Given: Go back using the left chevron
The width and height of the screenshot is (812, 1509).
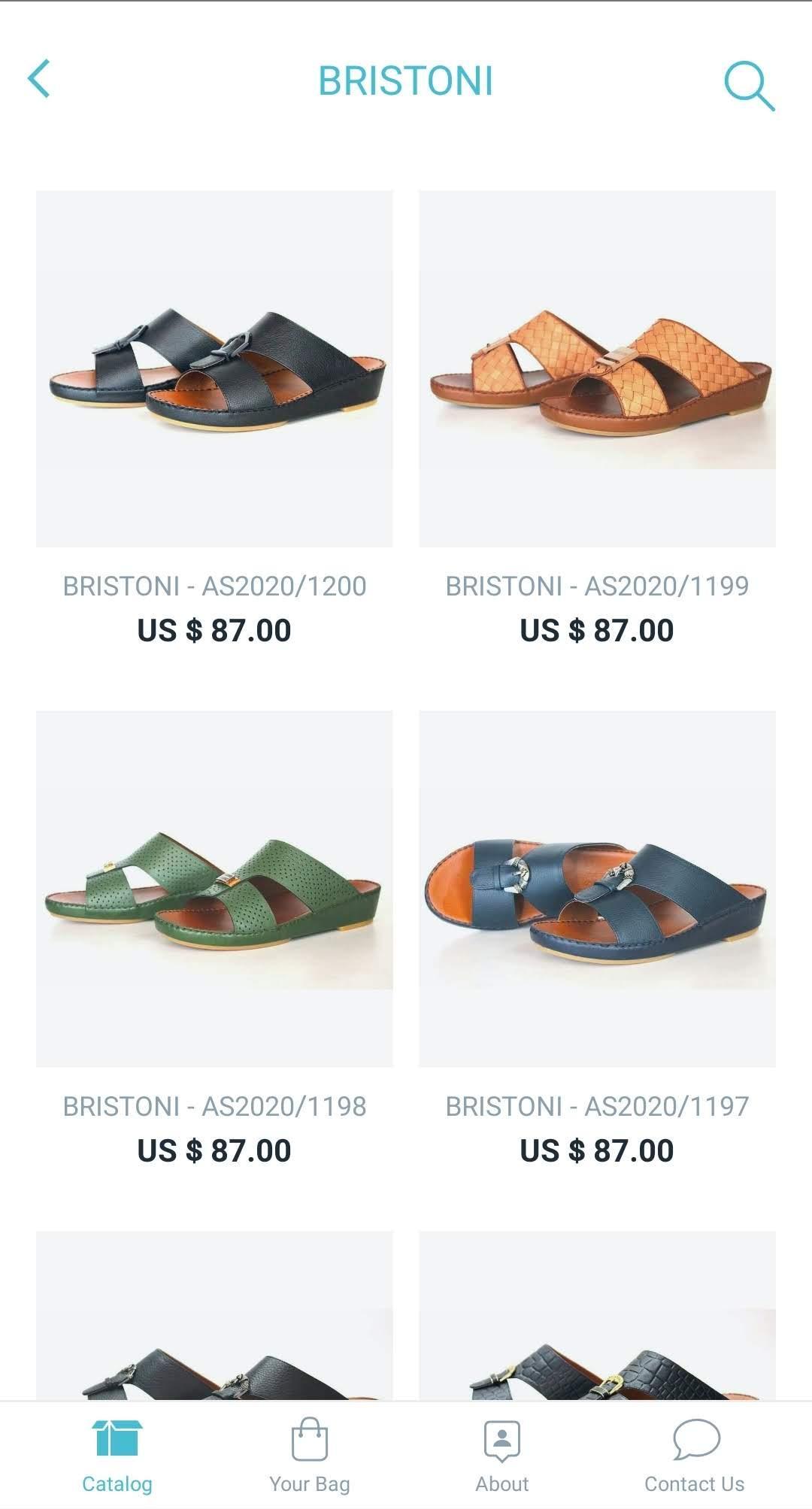Looking at the screenshot, I should pyautogui.click(x=39, y=79).
